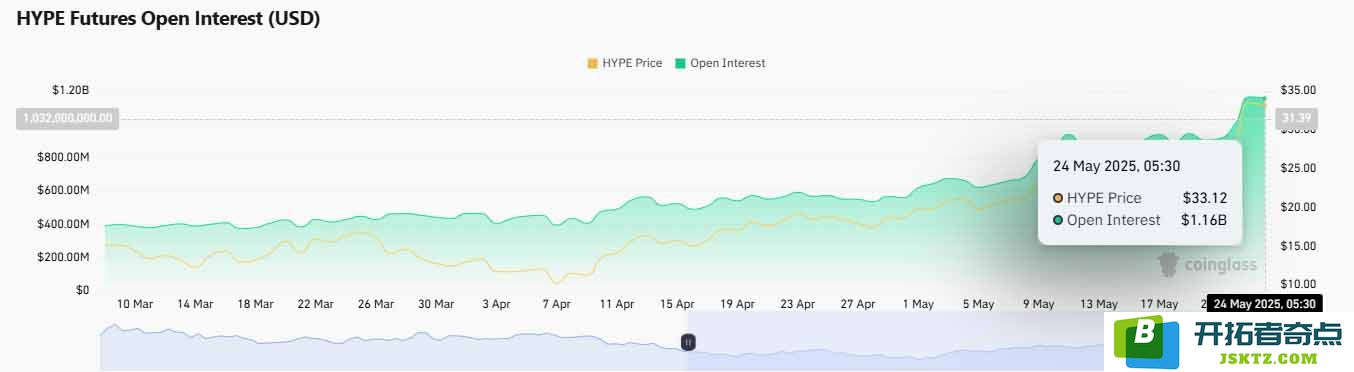Click the coinglass watermark logo

pyautogui.click(x=1208, y=265)
